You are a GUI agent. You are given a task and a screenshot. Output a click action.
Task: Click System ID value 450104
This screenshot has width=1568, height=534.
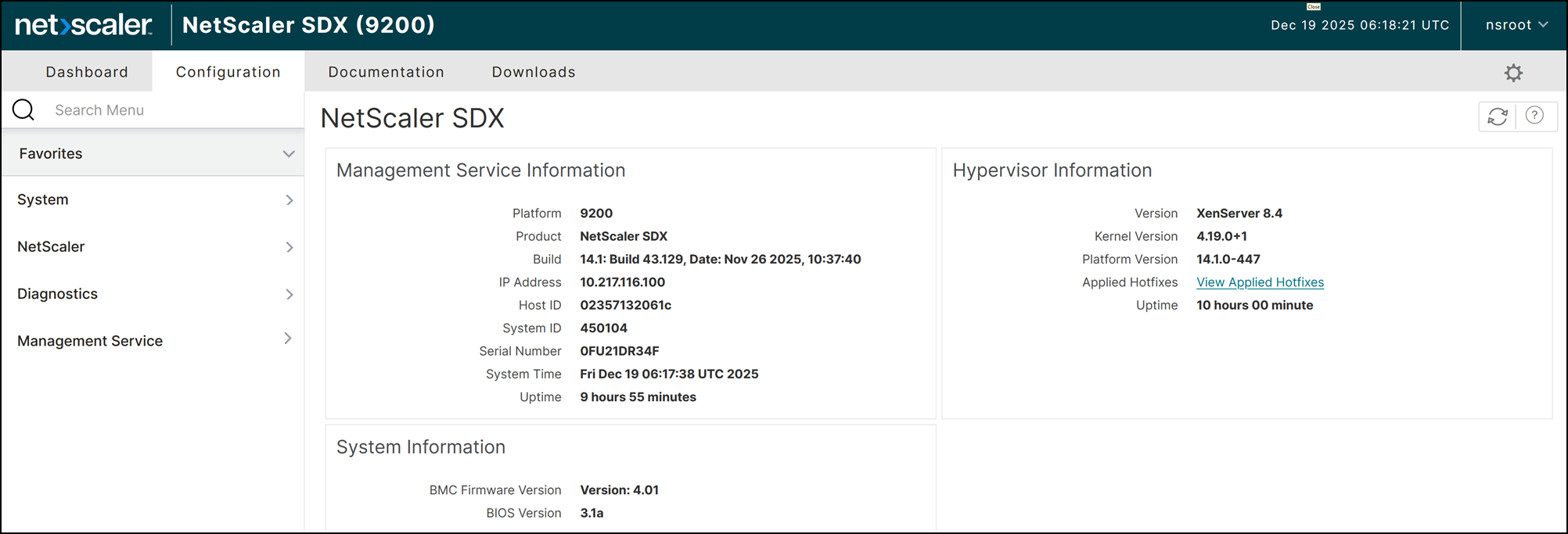point(603,328)
